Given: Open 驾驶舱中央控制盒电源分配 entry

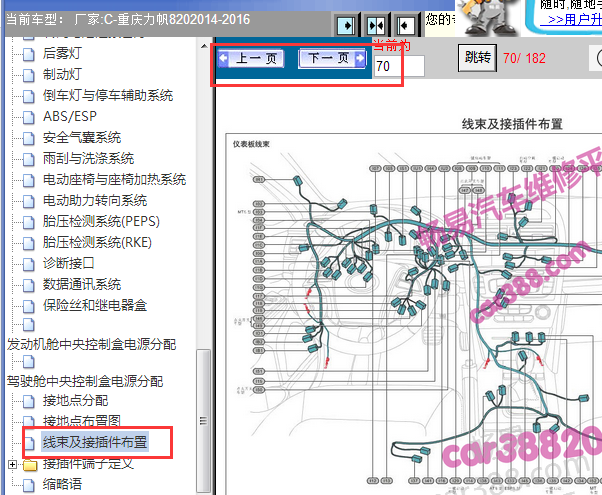Looking at the screenshot, I should pos(85,381).
